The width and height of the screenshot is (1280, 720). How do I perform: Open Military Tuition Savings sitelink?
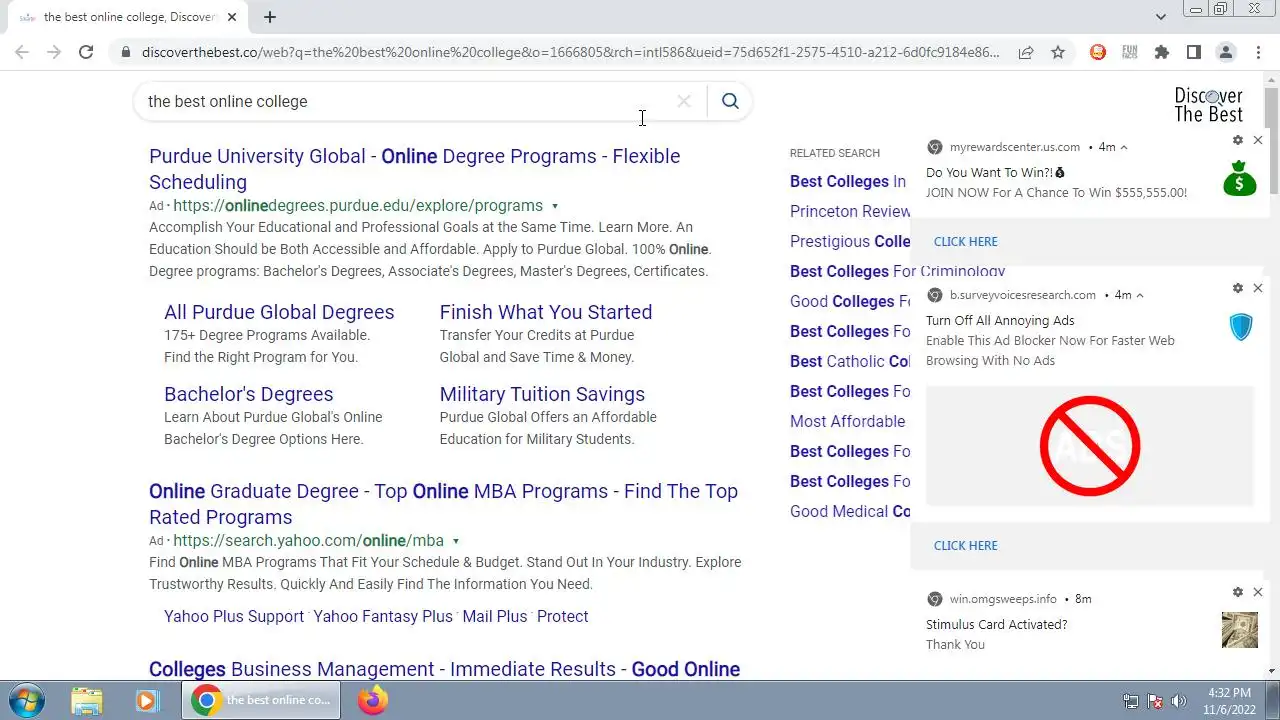coord(542,394)
